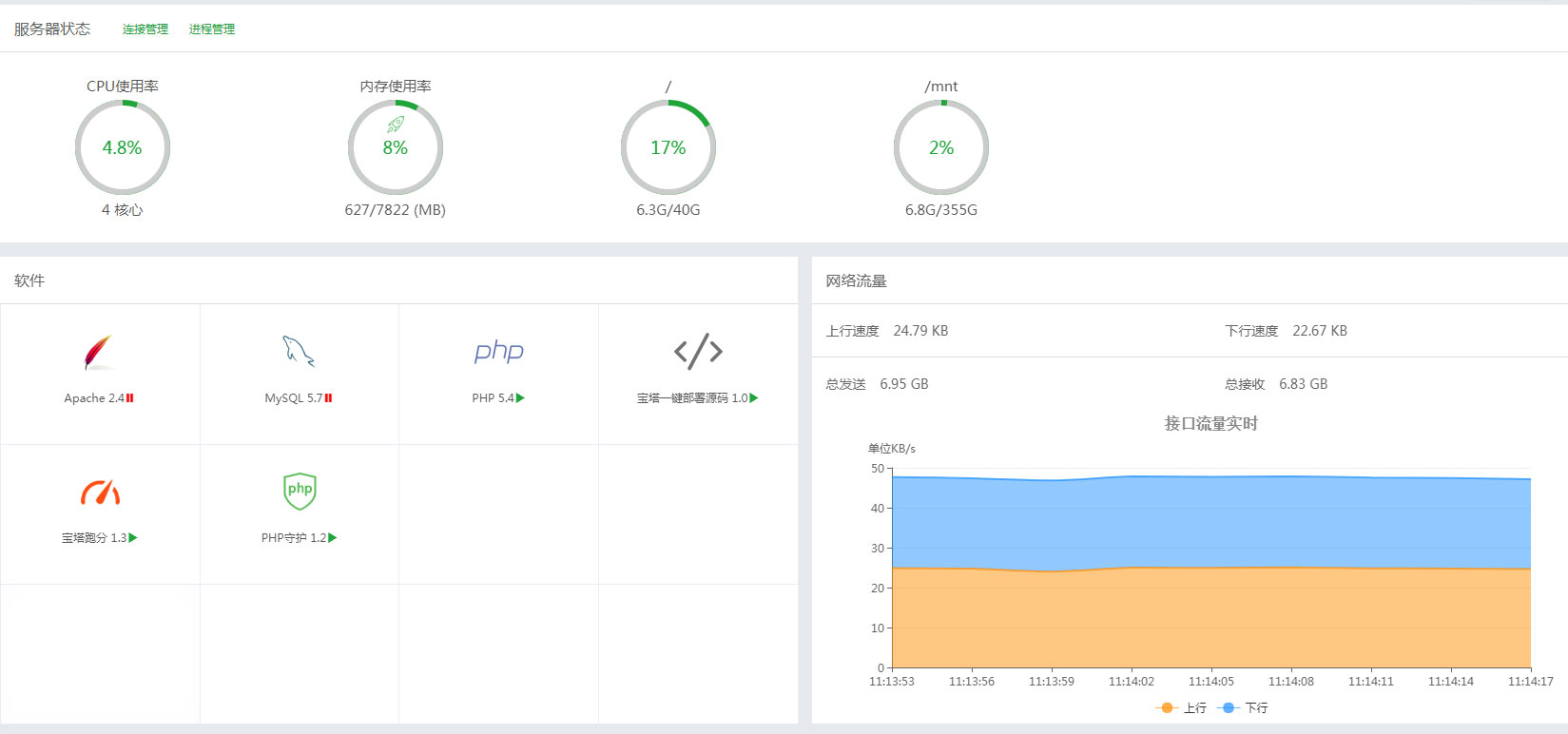
Task: Click the red pause indicator beside MySQL 5.7
Action: tap(329, 398)
